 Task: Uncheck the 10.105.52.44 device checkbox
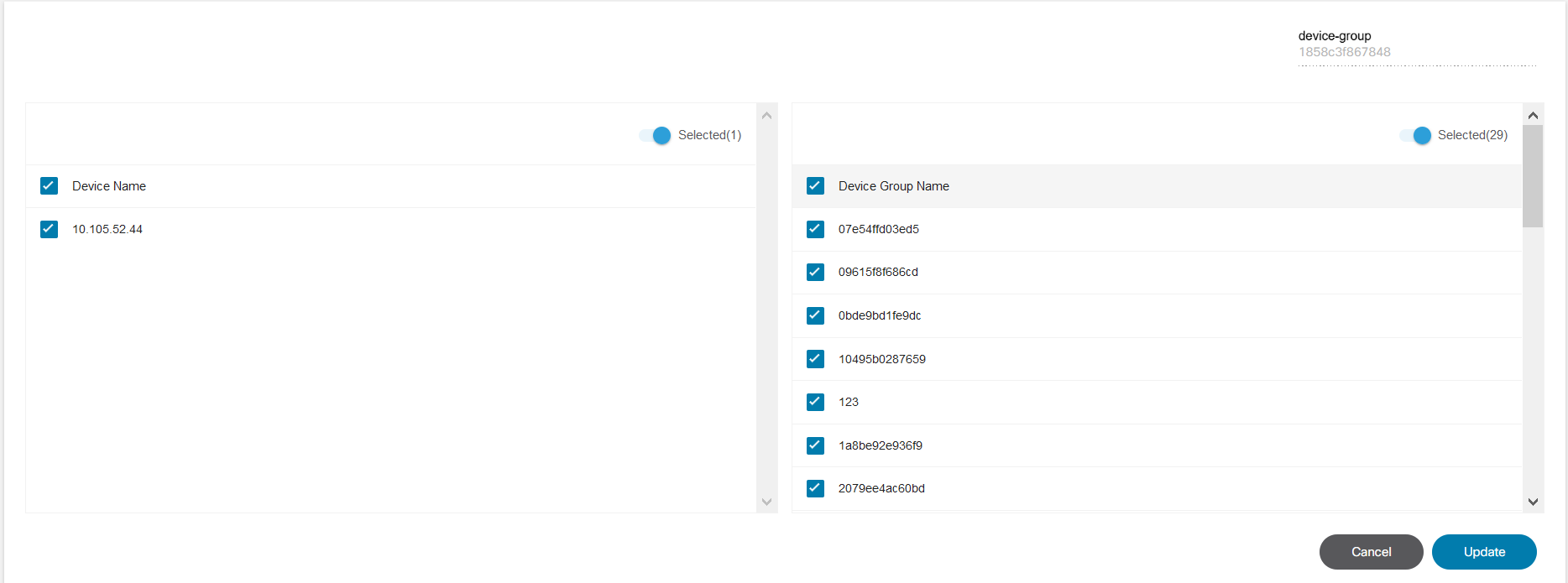click(x=50, y=229)
